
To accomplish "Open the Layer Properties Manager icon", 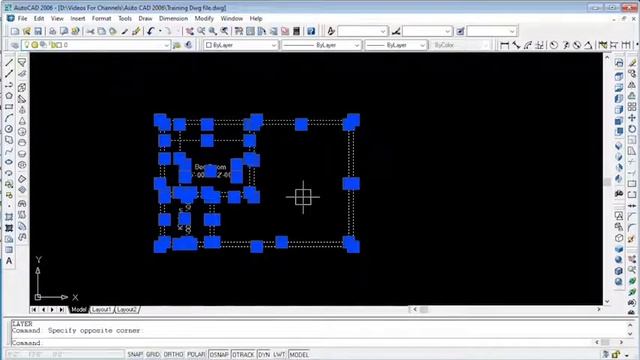I will (14, 45).
